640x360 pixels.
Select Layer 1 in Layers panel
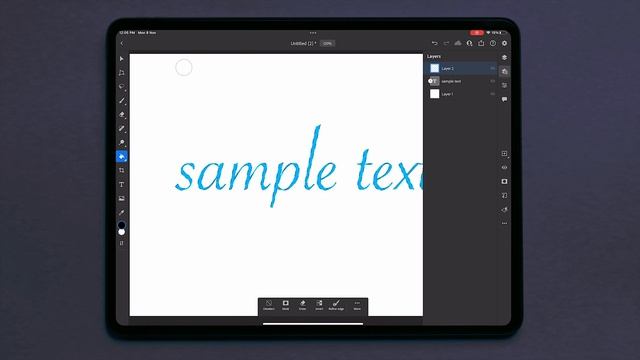point(461,94)
